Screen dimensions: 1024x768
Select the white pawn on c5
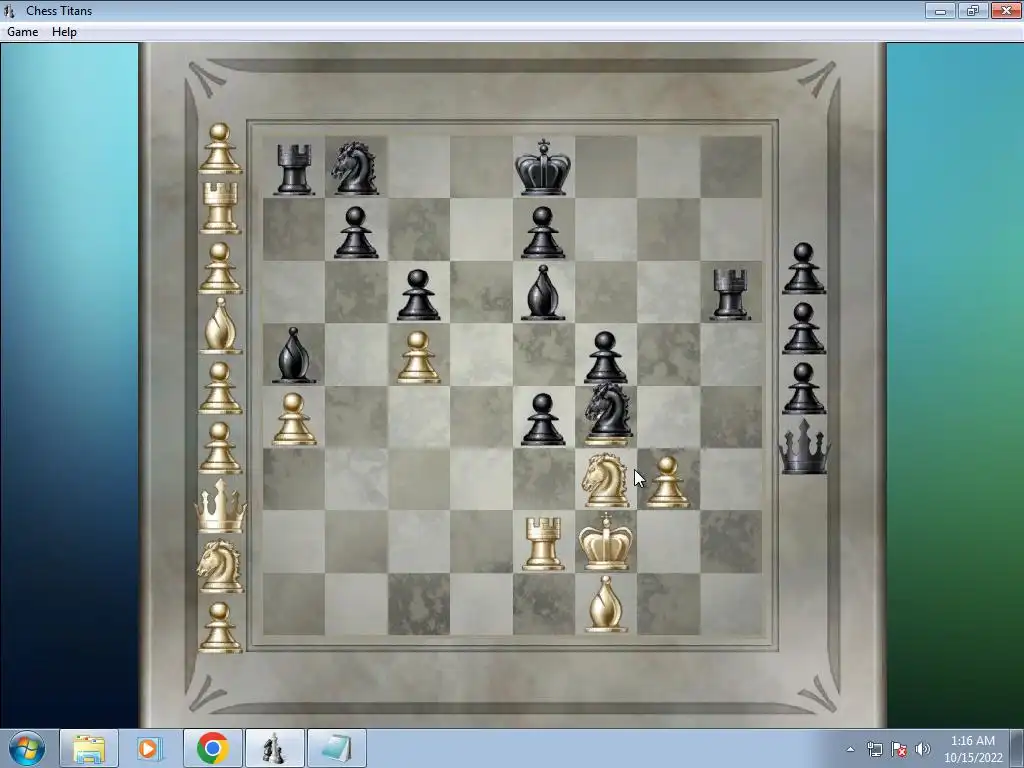pyautogui.click(x=418, y=357)
